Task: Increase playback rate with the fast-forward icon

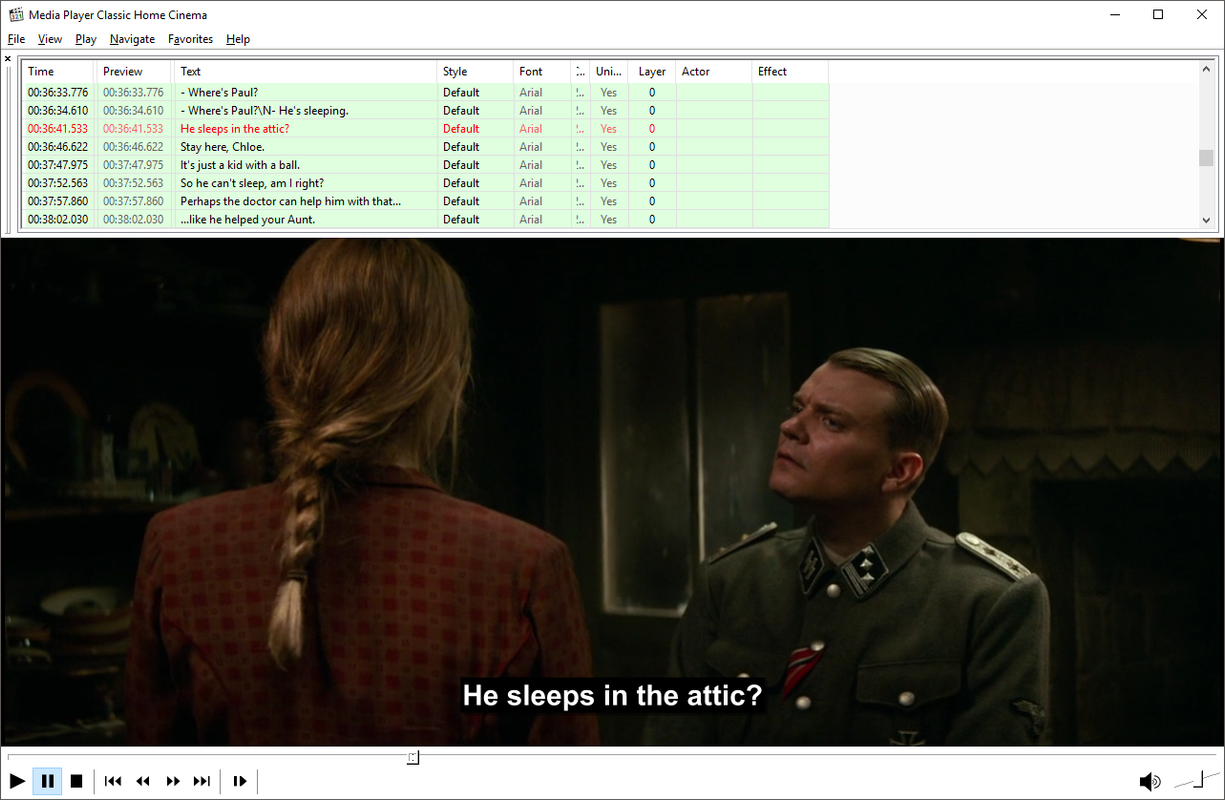Action: pyautogui.click(x=173, y=781)
